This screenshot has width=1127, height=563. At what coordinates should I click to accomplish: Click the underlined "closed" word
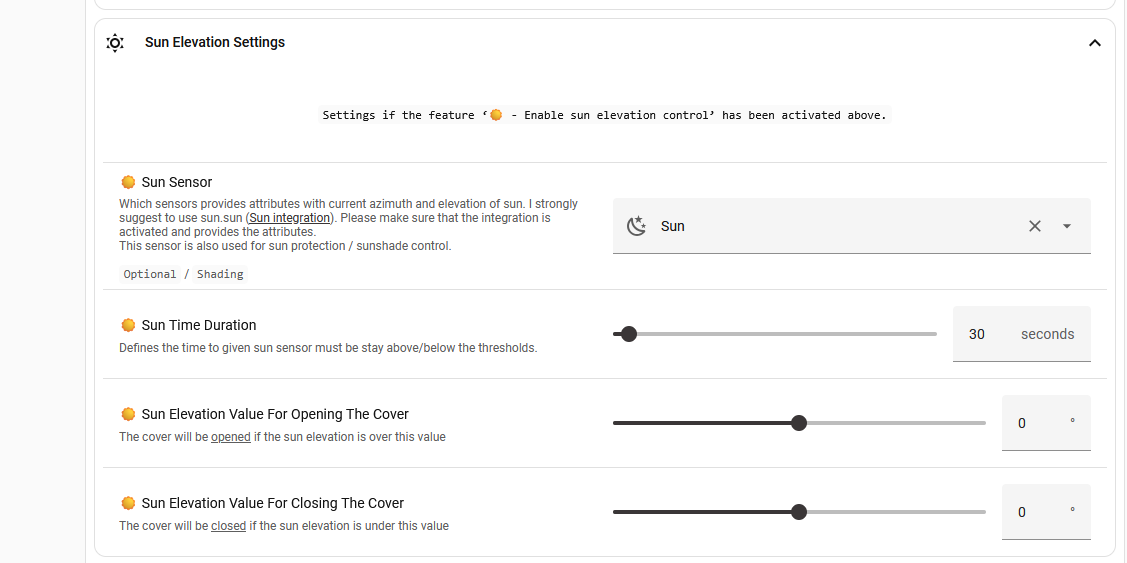228,526
